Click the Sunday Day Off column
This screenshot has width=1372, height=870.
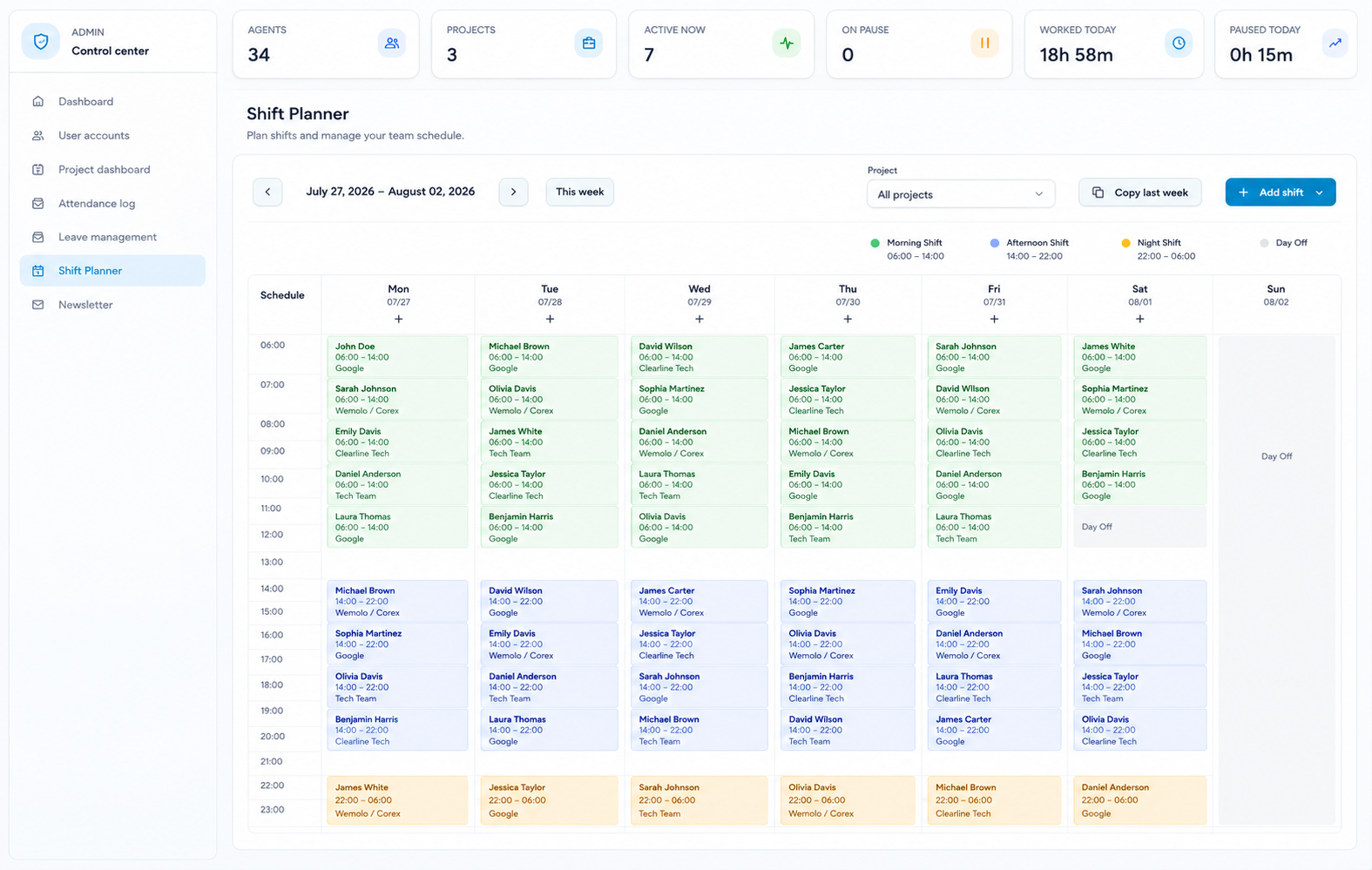[x=1276, y=579]
